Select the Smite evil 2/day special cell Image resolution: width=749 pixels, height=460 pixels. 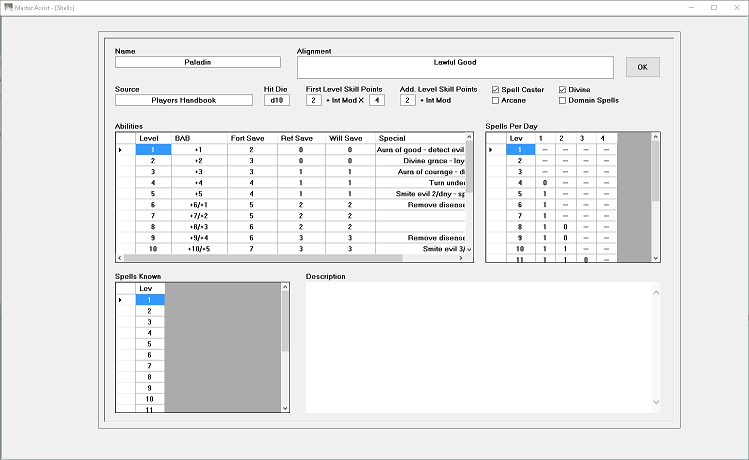[420, 194]
